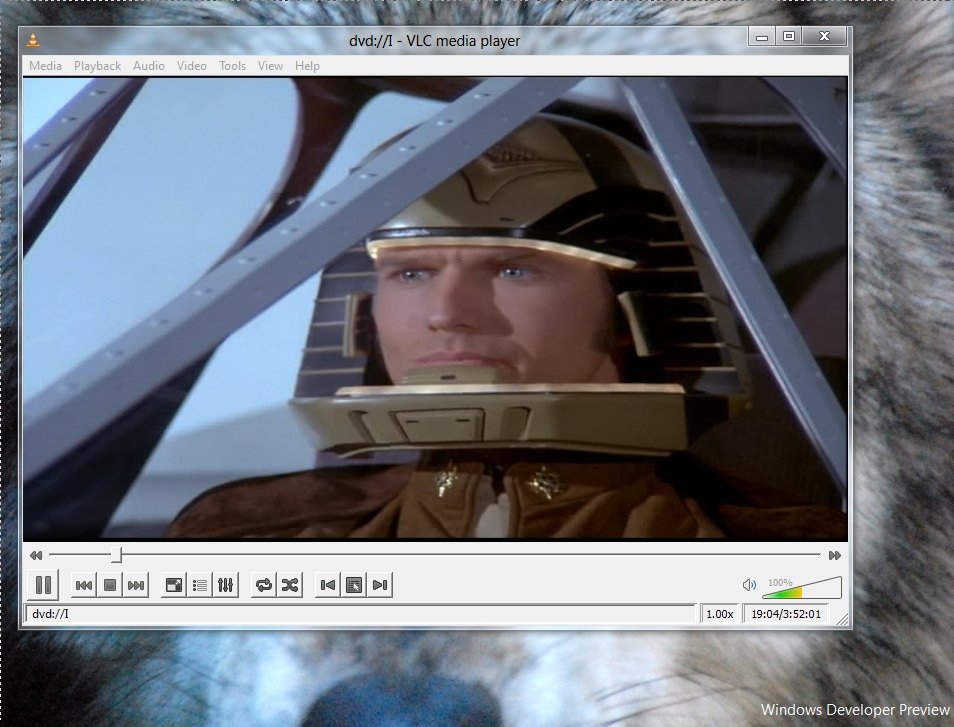Click the window resize grip corner

click(x=843, y=619)
